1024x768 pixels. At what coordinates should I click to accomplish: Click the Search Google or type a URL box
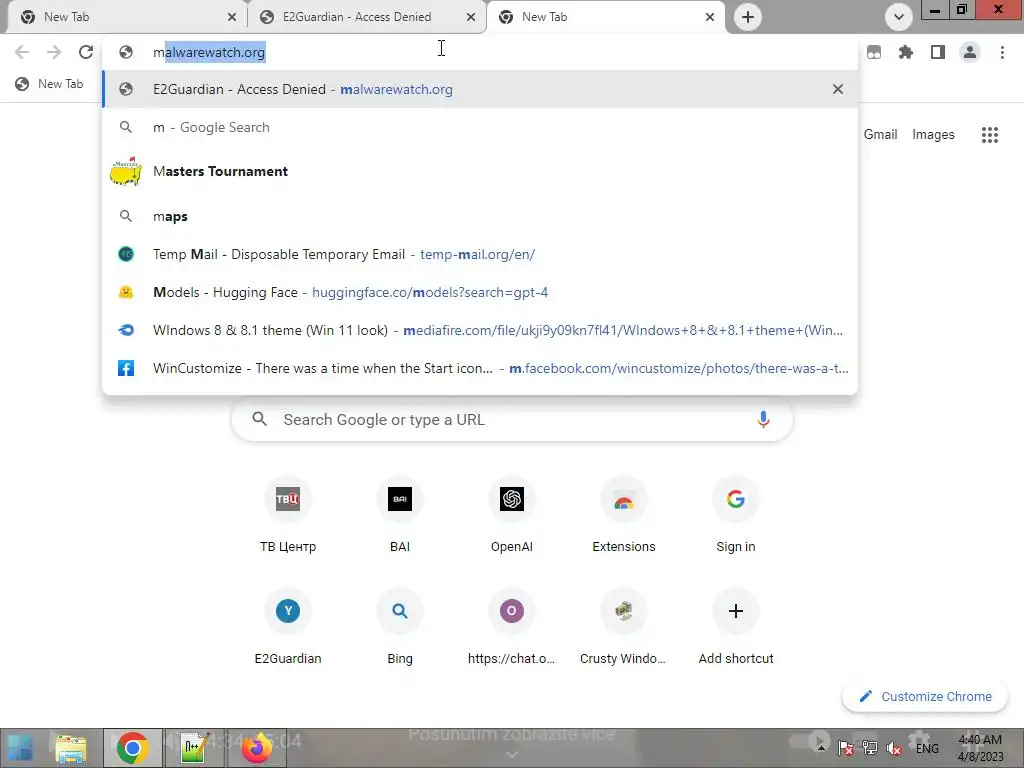coord(512,419)
